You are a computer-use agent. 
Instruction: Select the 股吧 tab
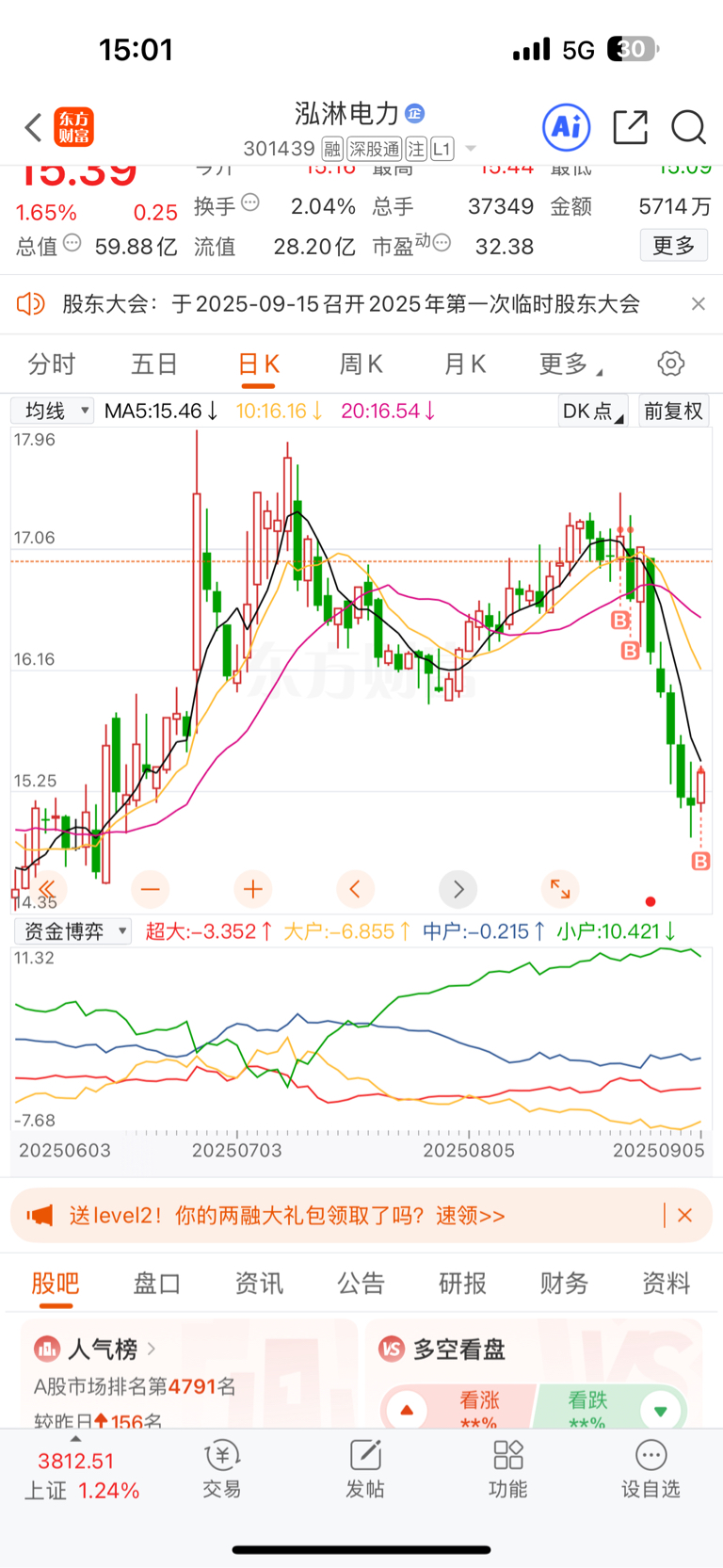click(x=56, y=1284)
